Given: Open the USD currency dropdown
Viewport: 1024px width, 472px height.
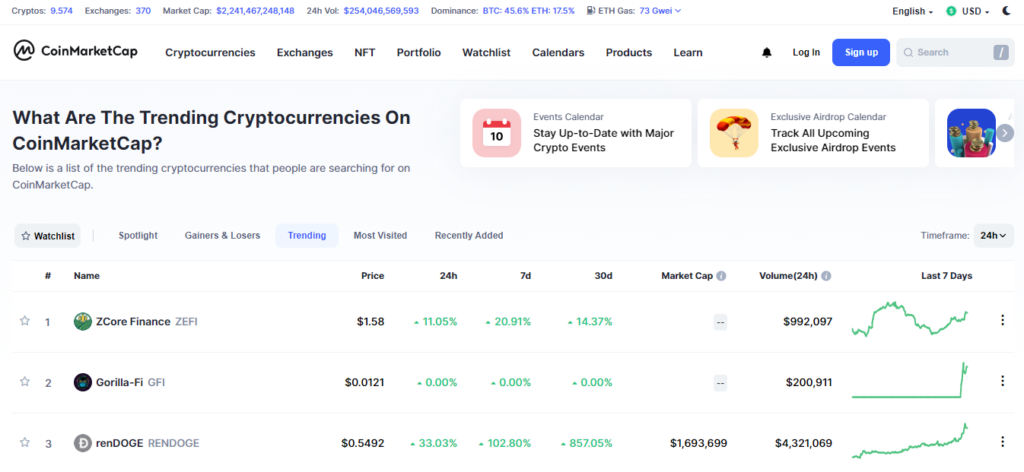Looking at the screenshot, I should [968, 11].
